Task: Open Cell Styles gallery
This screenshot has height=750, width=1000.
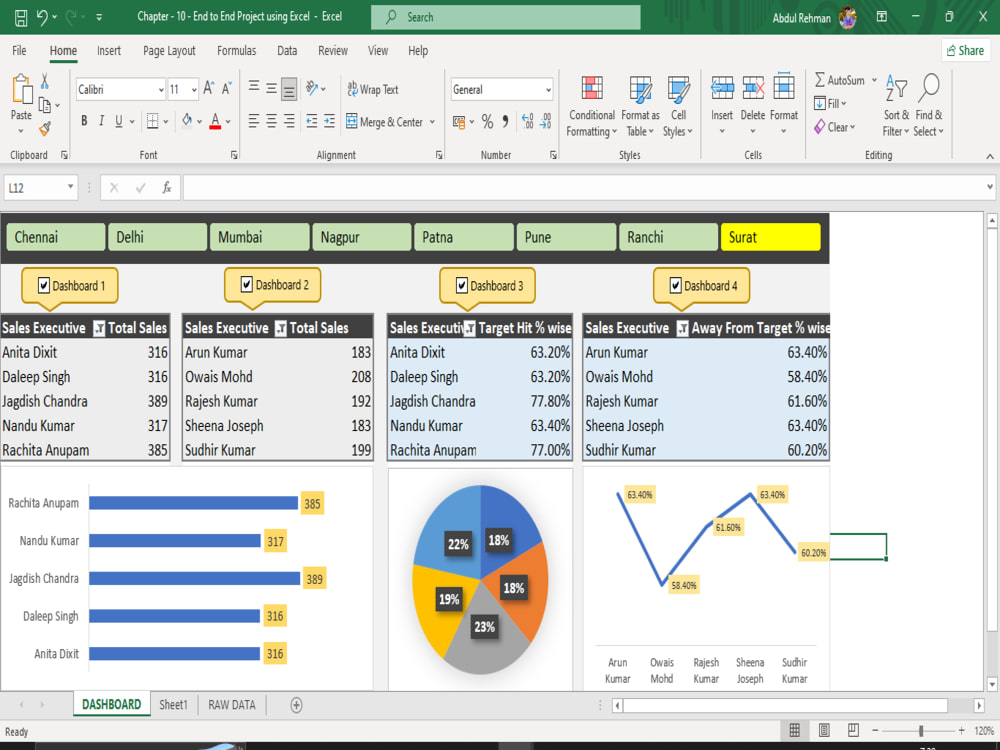Action: (678, 106)
